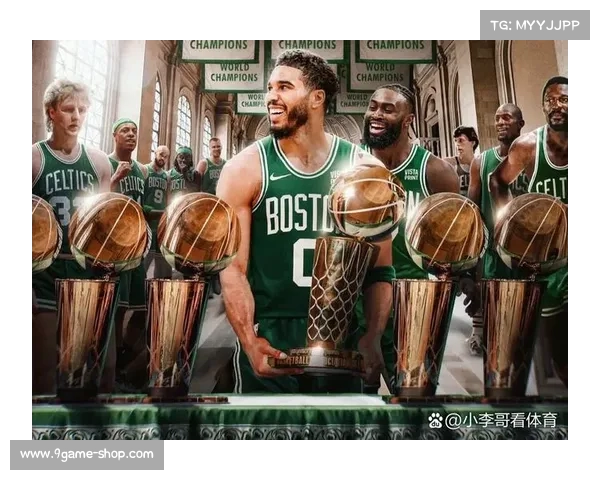This screenshot has height=480, width=600.
Task: Click the TG: MYYJJPP label
Action: coord(534,25)
